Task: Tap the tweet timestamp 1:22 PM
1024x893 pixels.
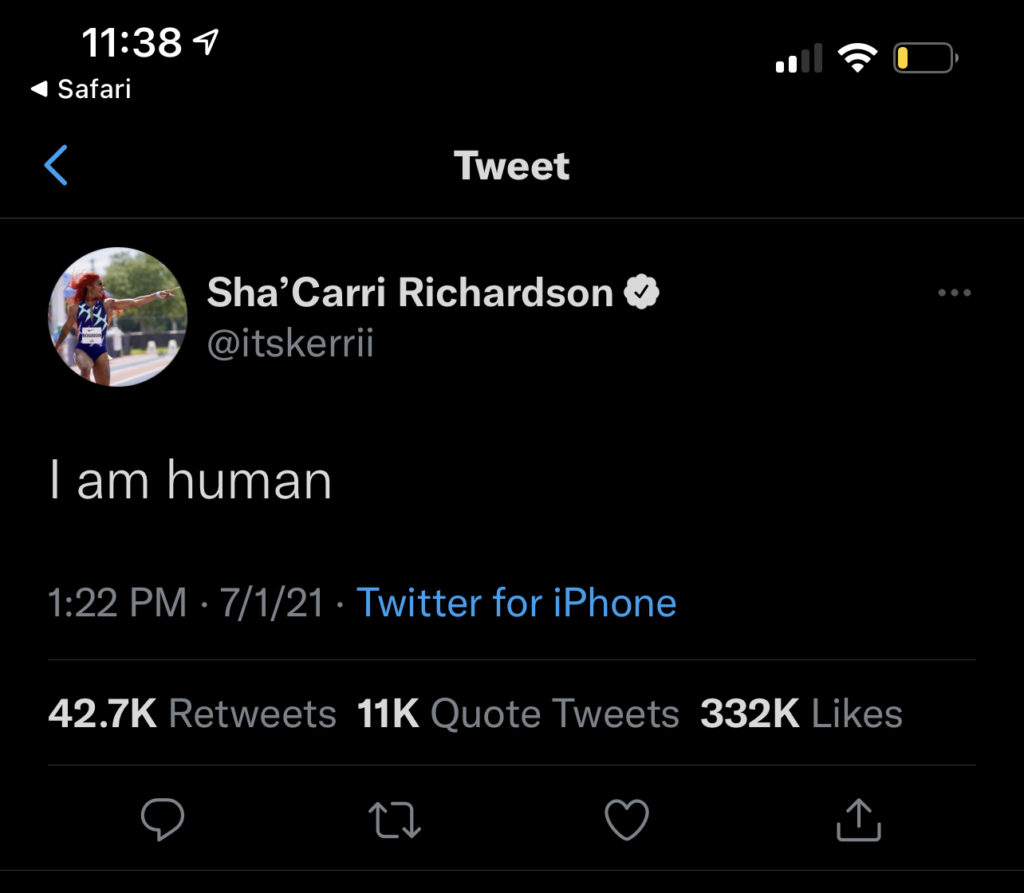Action: tap(118, 603)
